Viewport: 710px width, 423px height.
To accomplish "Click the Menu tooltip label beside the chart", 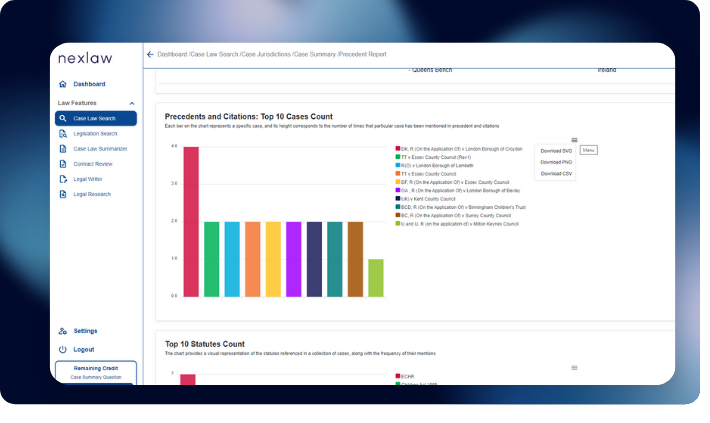I will [589, 150].
